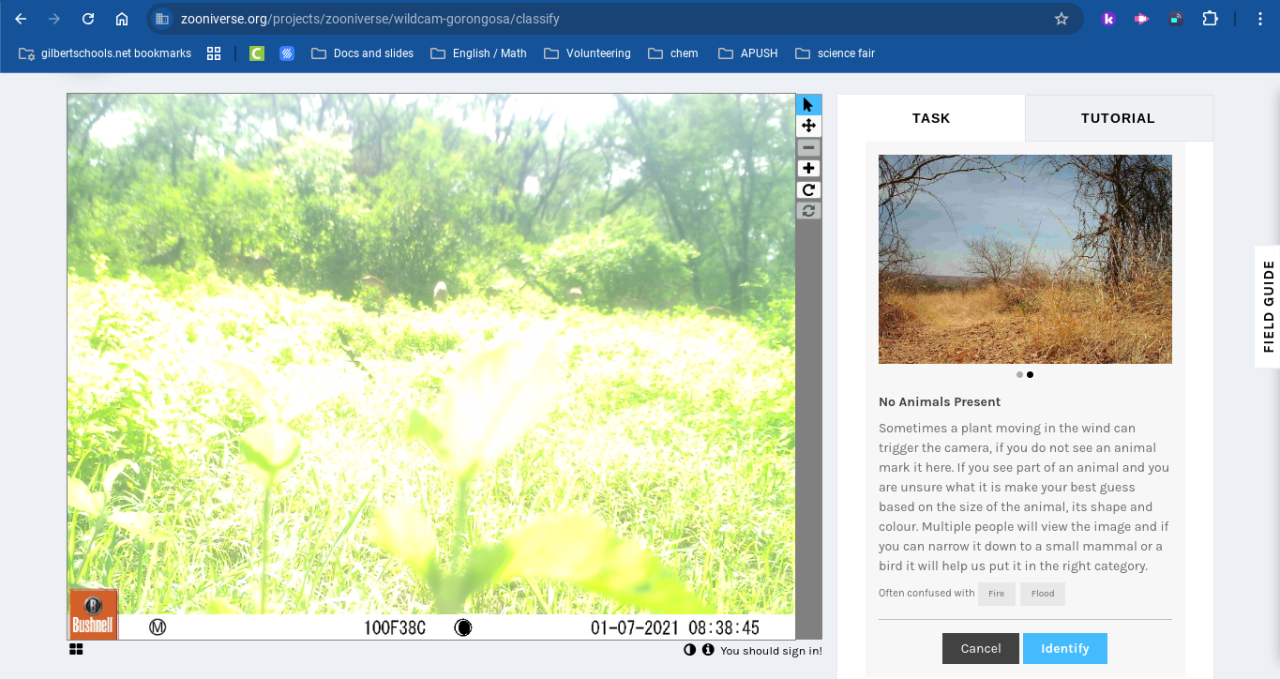Select second example image dot
The image size is (1280, 679).
coord(1030,375)
